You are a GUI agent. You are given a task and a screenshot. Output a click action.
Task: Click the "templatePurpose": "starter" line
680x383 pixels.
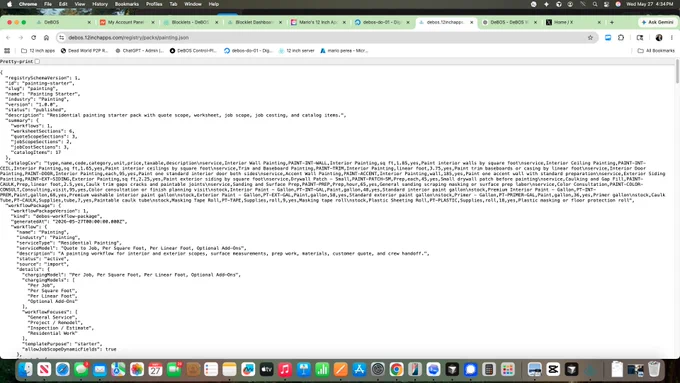click(62, 344)
